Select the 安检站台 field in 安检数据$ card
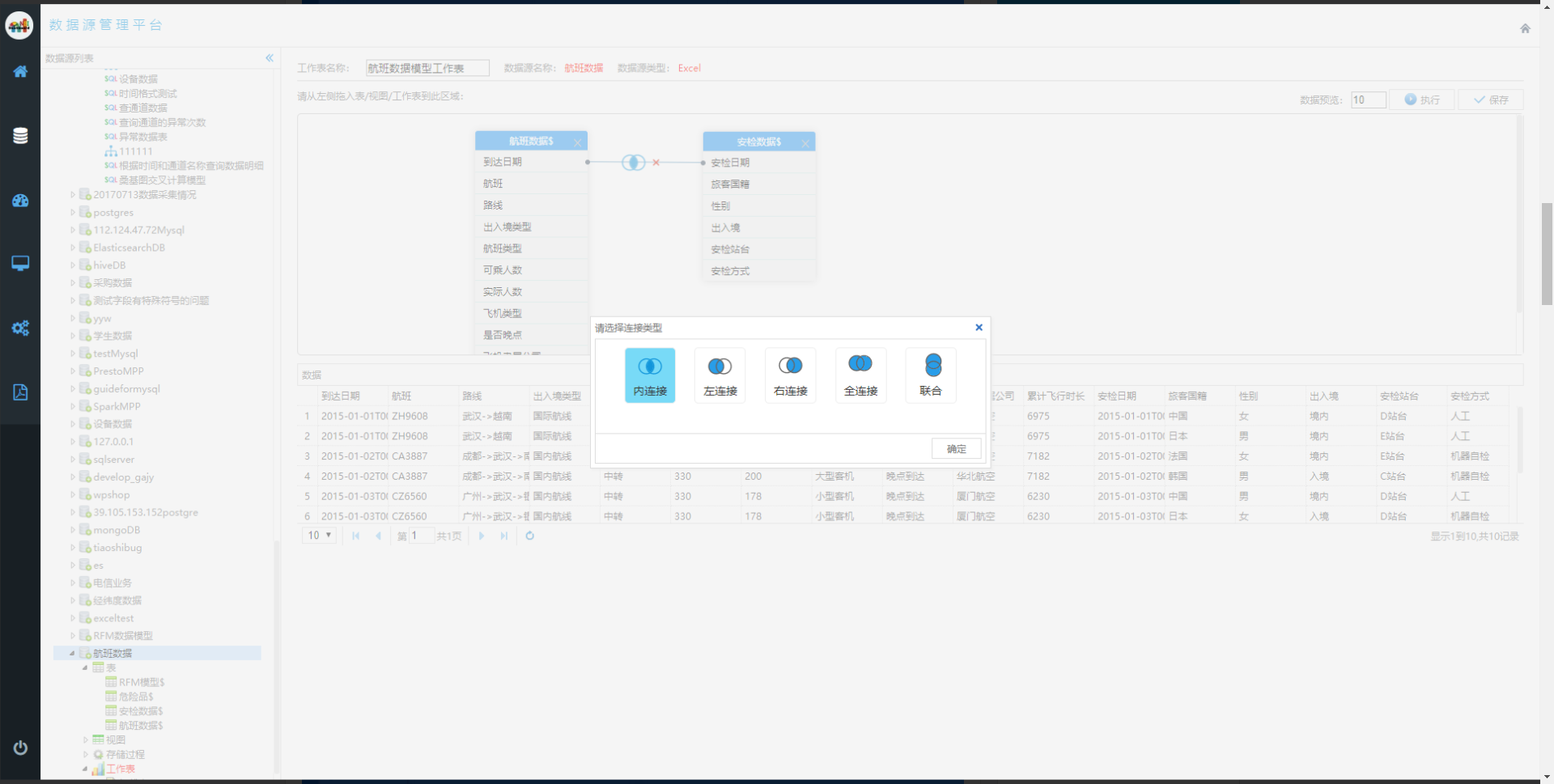1554x784 pixels. coord(759,249)
